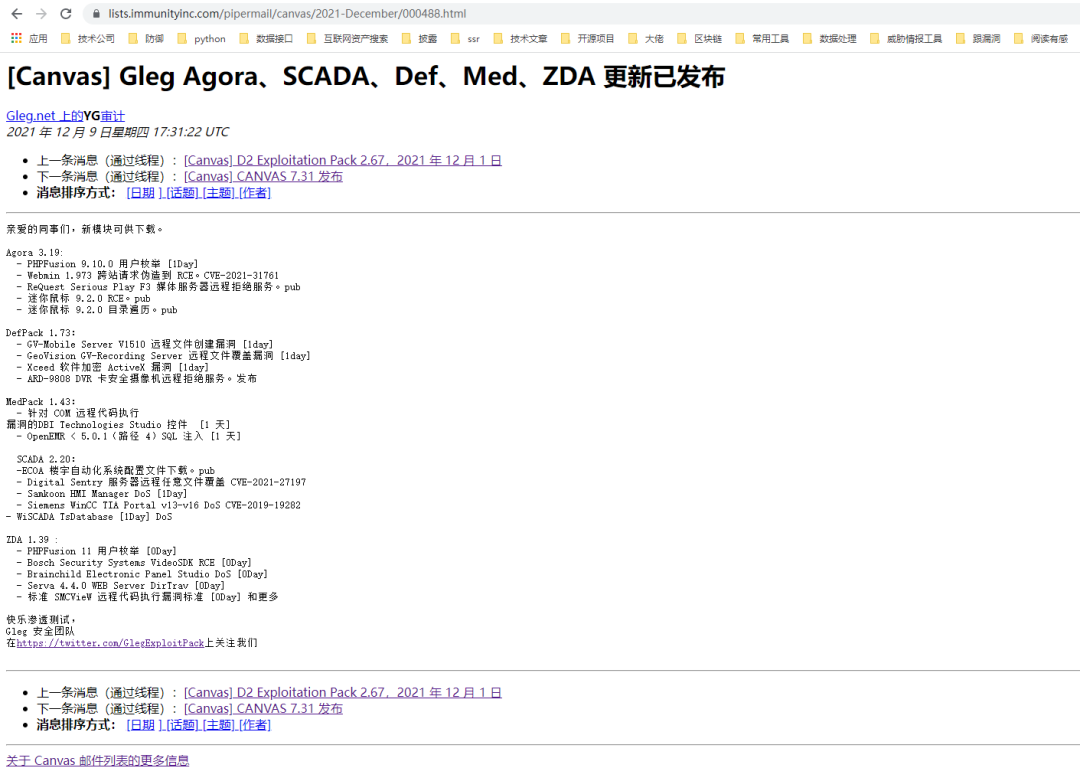Open the 技术公司 bookmark folder
The width and height of the screenshot is (1080, 768).
[87, 39]
